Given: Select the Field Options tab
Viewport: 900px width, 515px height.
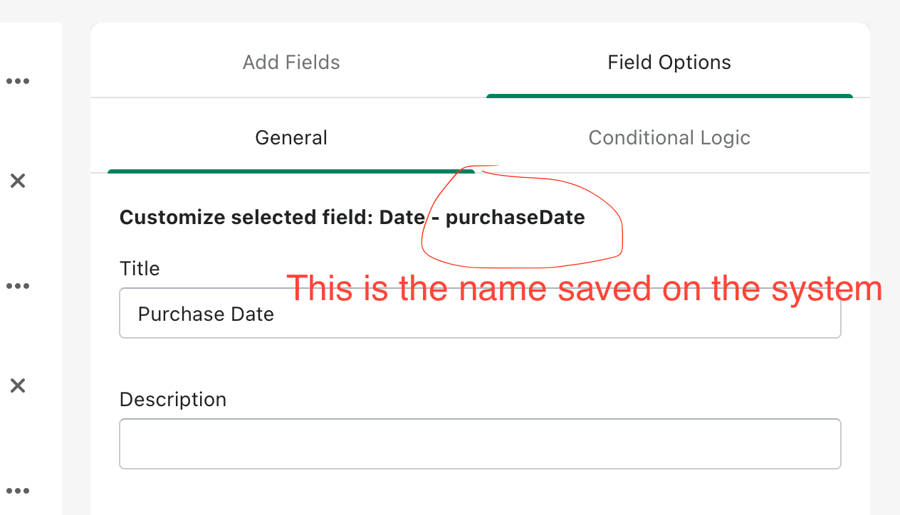Looking at the screenshot, I should pos(669,62).
